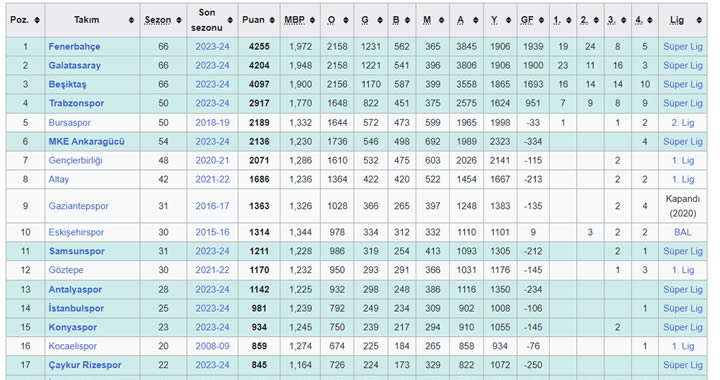Open the MKE Ankaragücü team link

[86, 141]
